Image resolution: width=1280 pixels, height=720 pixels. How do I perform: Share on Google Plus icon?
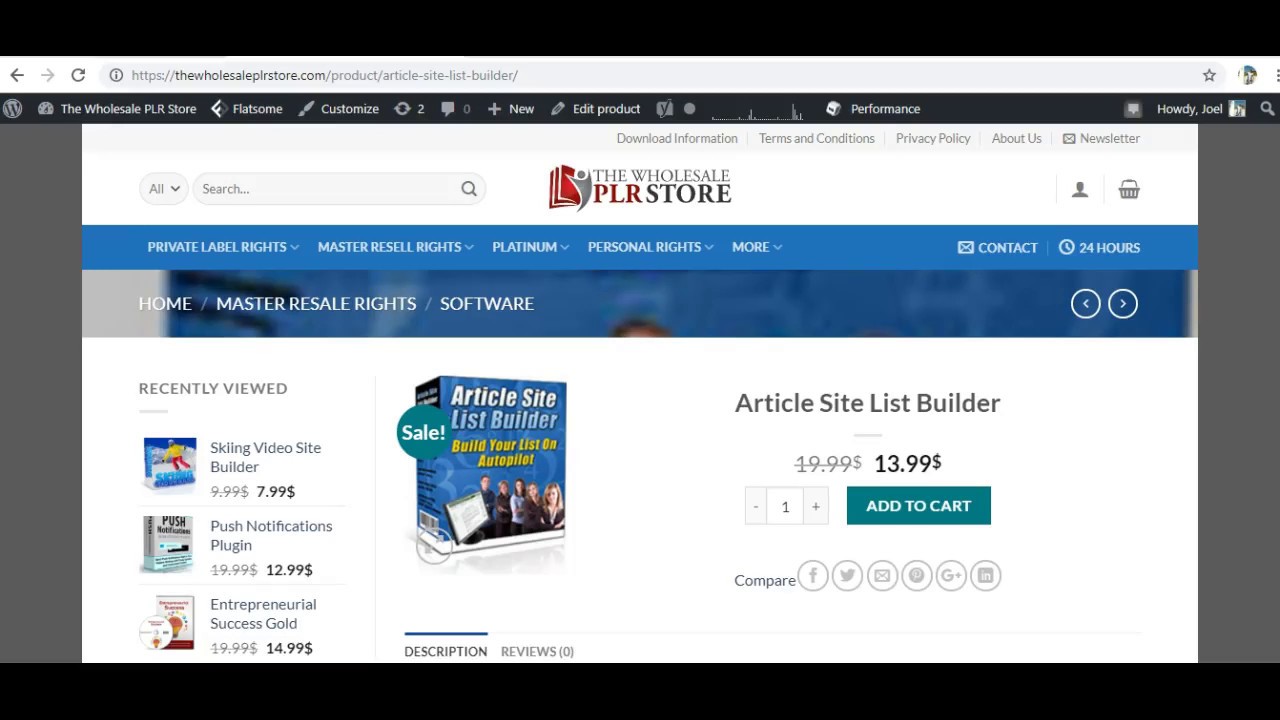click(951, 575)
